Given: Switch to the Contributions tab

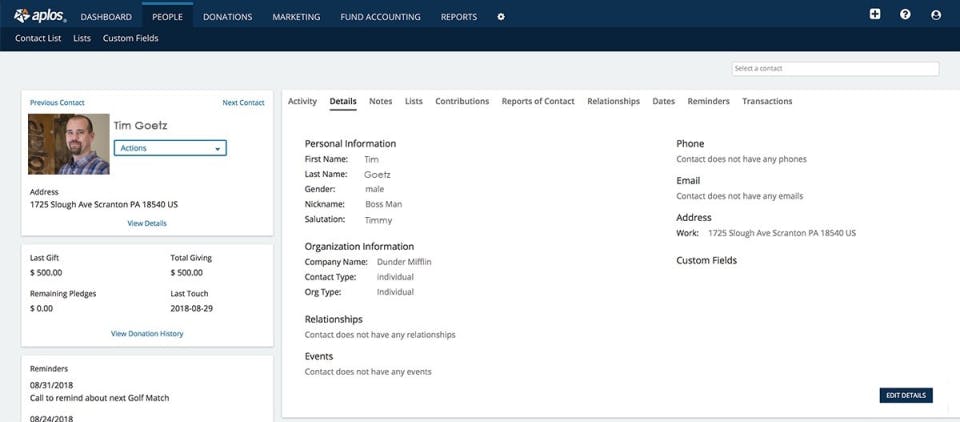Looking at the screenshot, I should tap(462, 101).
